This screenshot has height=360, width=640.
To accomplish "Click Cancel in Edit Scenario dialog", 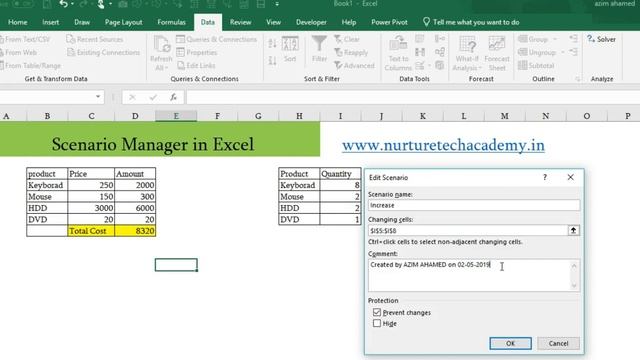I will tap(558, 343).
